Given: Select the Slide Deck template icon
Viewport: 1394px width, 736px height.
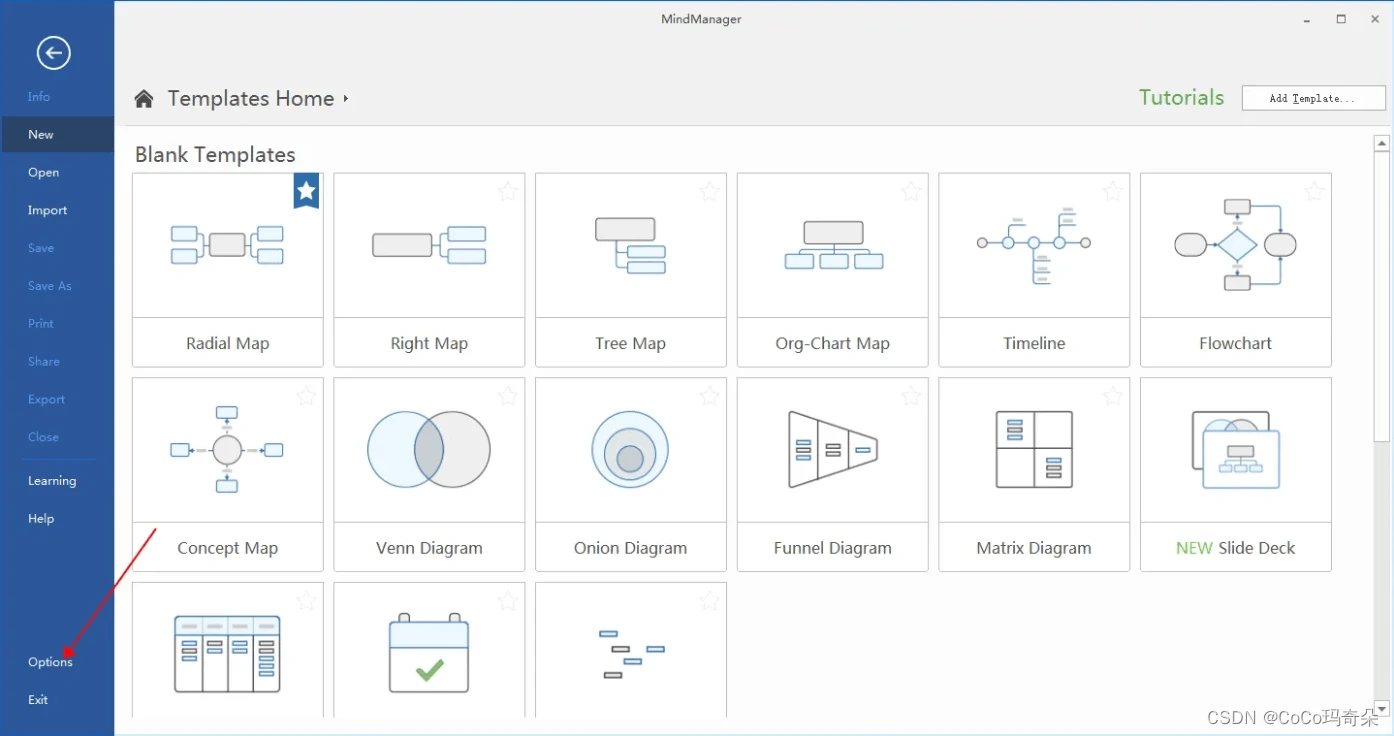Looking at the screenshot, I should (1236, 449).
